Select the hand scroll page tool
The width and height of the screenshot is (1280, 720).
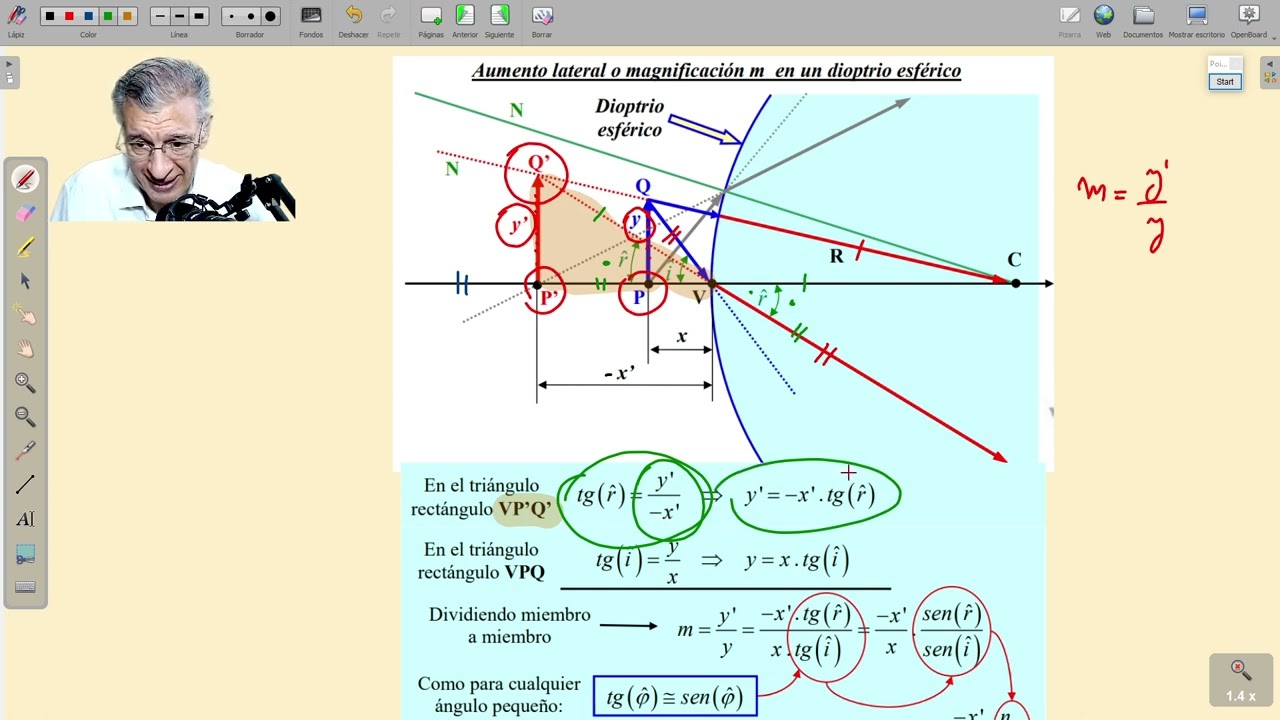point(25,349)
